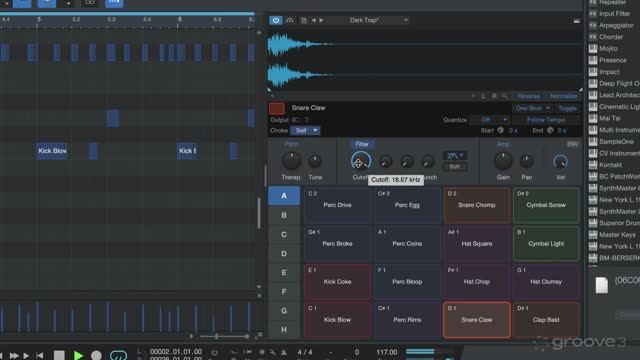Image resolution: width=640 pixels, height=360 pixels.
Task: Toggle the Filter section on/off
Action: (x=362, y=144)
